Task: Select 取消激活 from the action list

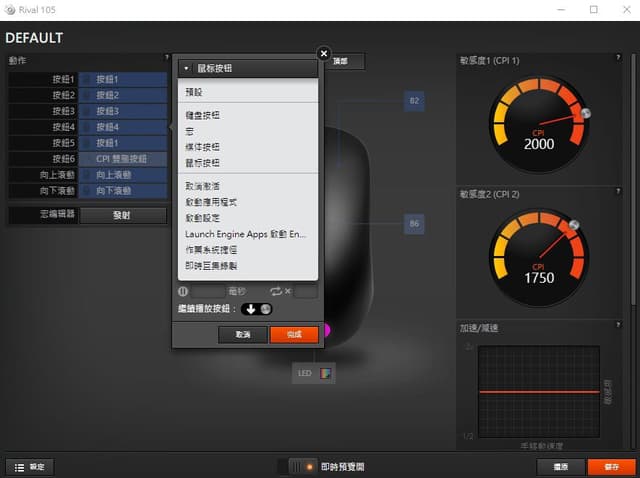Action: [x=248, y=186]
